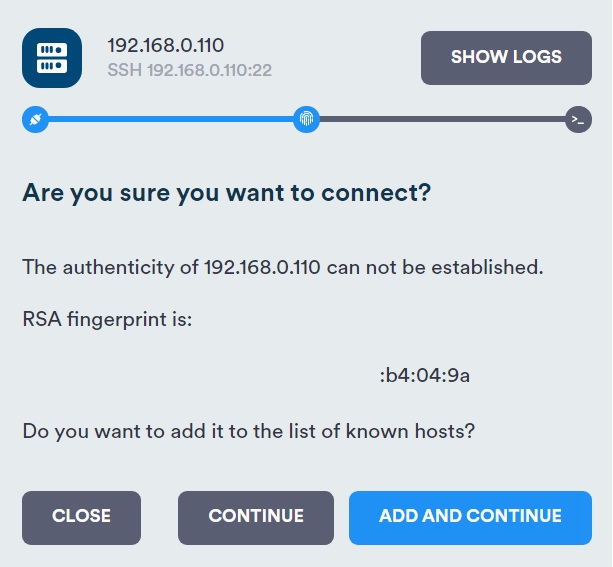Click the blue completed progress segment
This screenshot has width=613, height=567.
[x=170, y=120]
